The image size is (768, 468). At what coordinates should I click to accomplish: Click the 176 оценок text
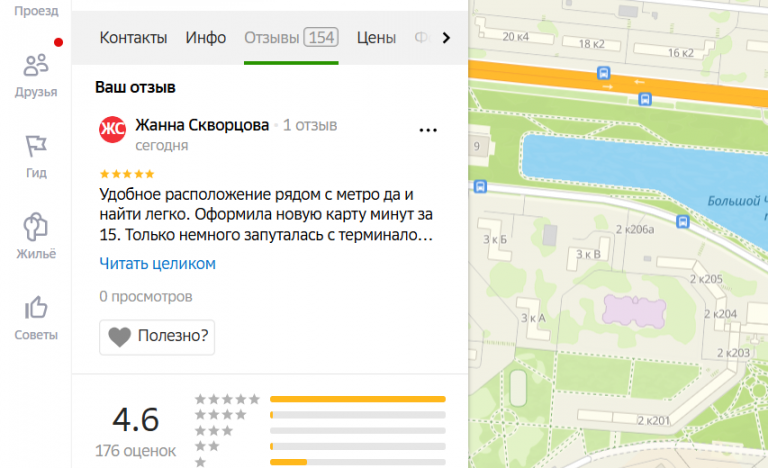click(135, 451)
